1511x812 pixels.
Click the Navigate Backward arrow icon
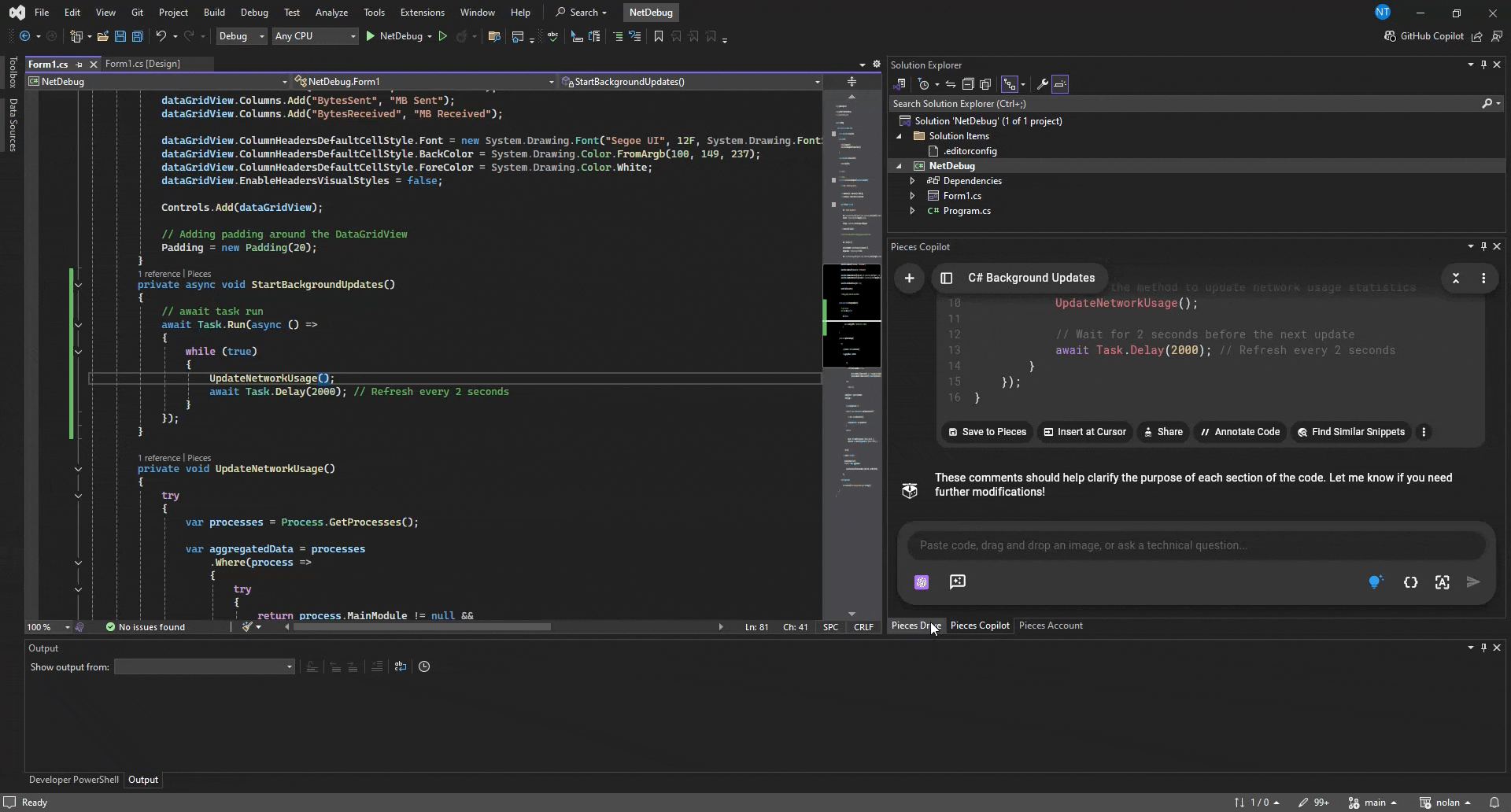pyautogui.click(x=24, y=36)
